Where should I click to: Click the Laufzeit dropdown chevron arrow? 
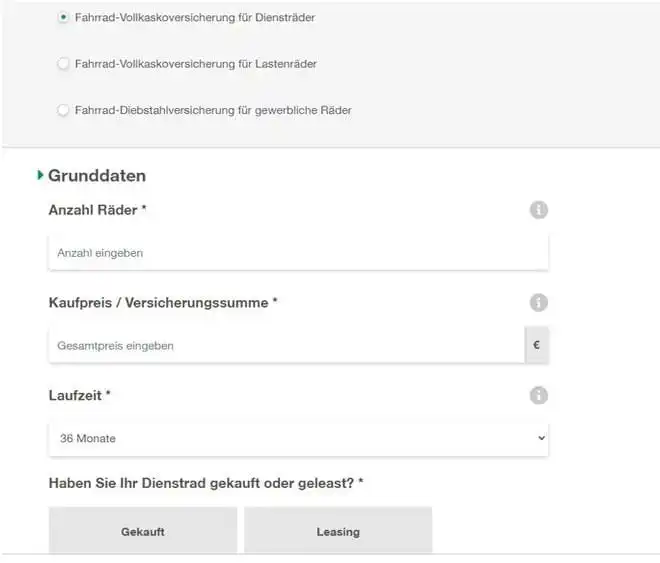541,438
